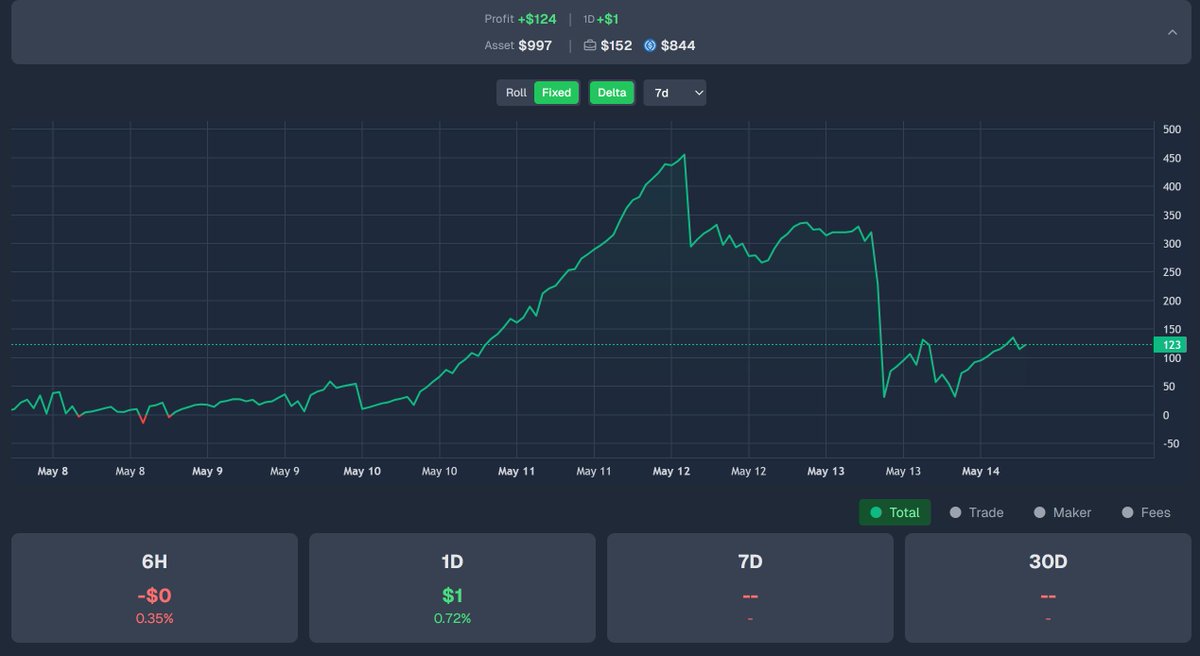Open the 7D performance card
Screen dimensions: 1200x656
coord(750,588)
